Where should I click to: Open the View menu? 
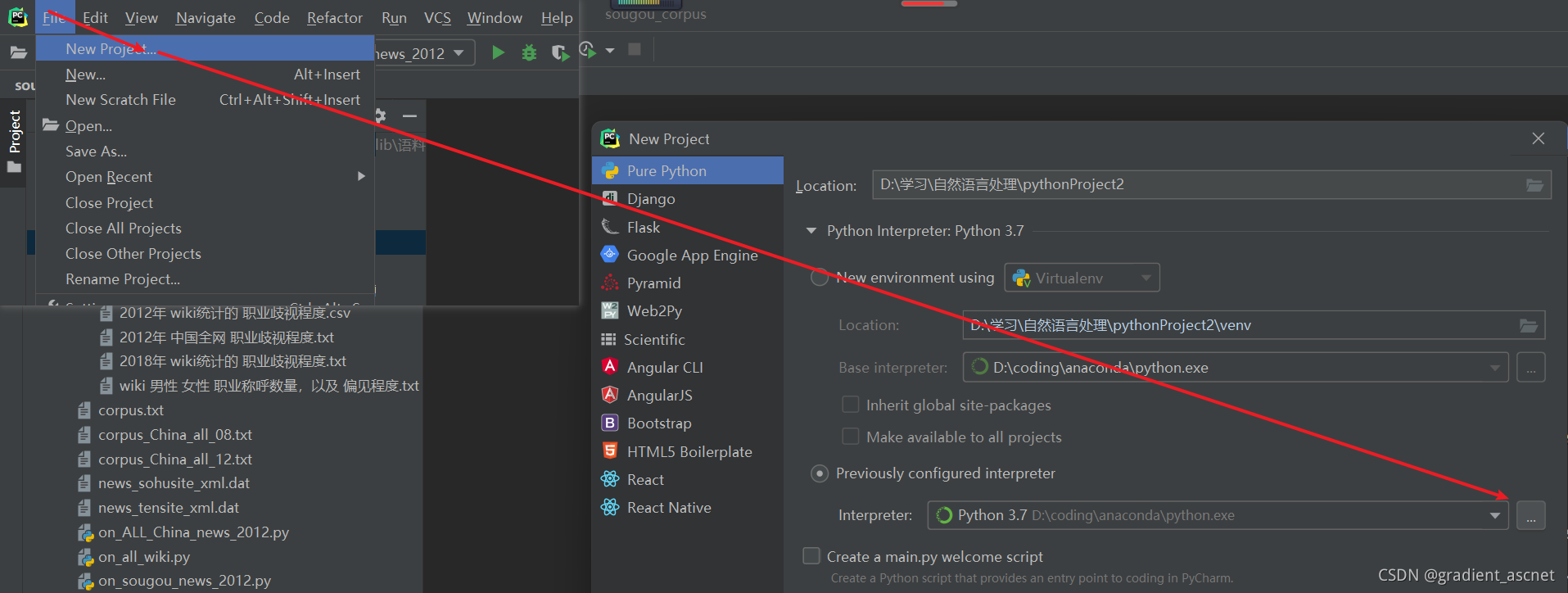point(142,17)
